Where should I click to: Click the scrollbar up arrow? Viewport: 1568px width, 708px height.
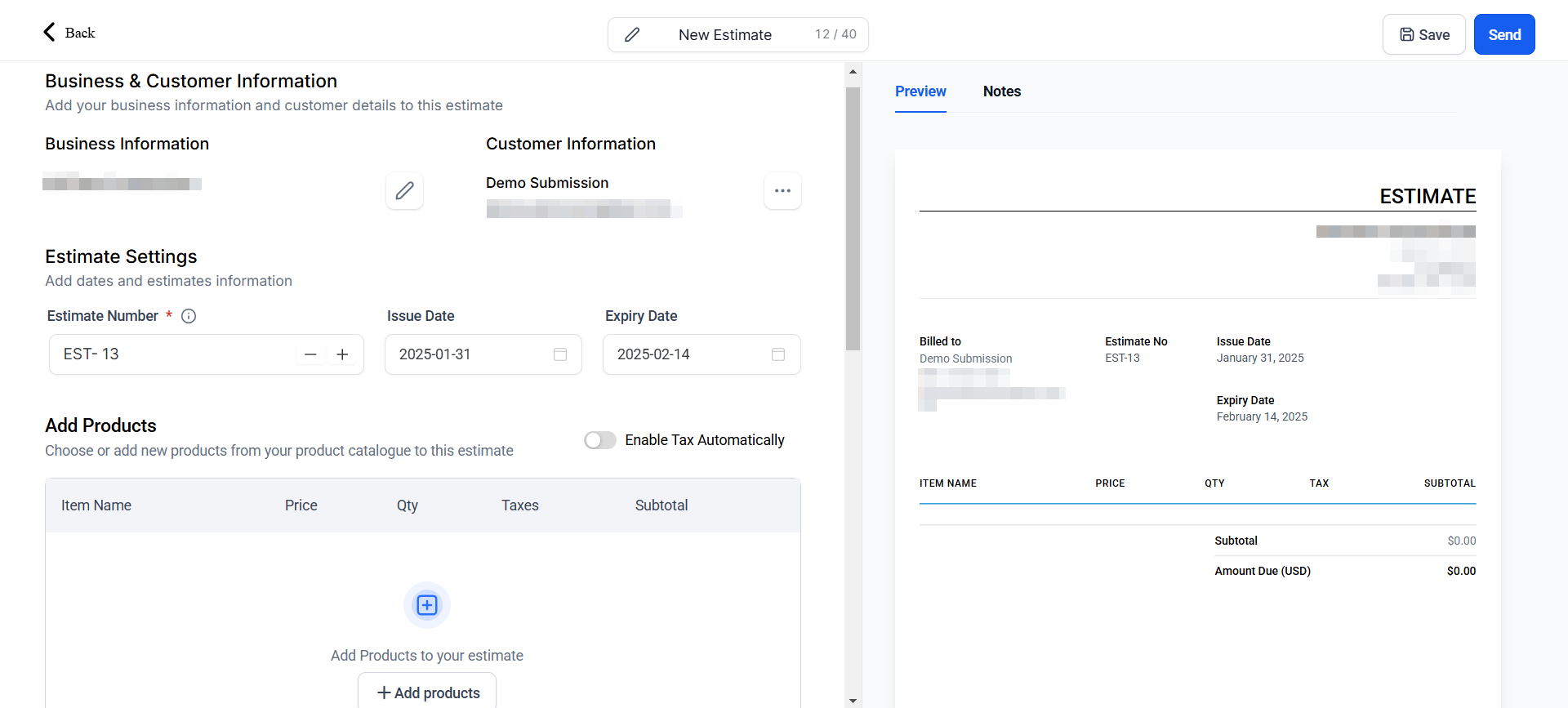pyautogui.click(x=853, y=72)
